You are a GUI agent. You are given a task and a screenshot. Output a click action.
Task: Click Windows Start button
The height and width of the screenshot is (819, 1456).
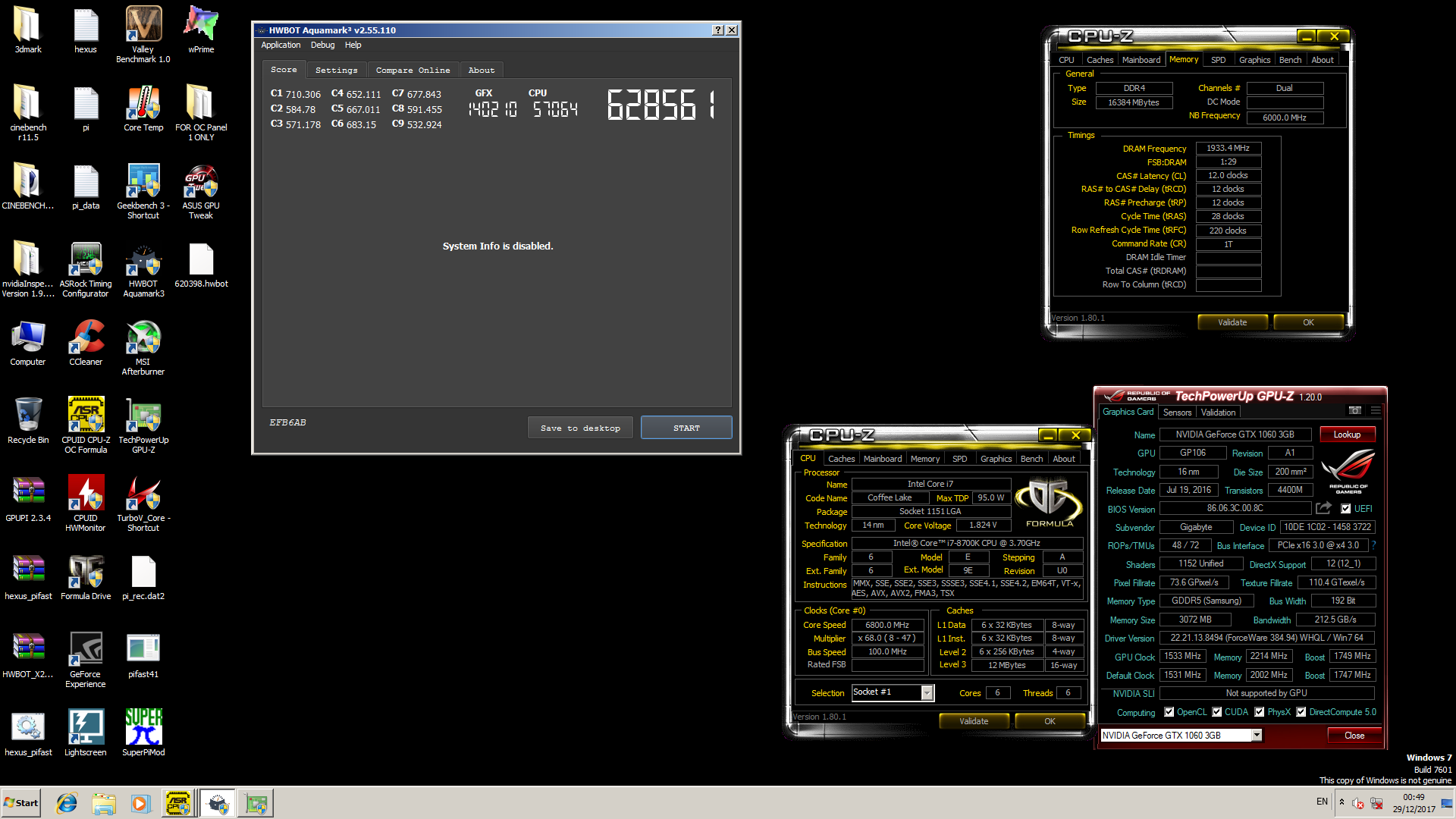(x=21, y=803)
